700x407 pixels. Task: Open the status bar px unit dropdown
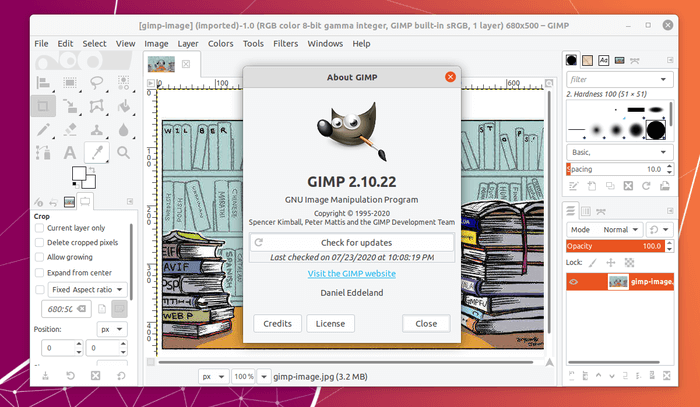(x=213, y=377)
